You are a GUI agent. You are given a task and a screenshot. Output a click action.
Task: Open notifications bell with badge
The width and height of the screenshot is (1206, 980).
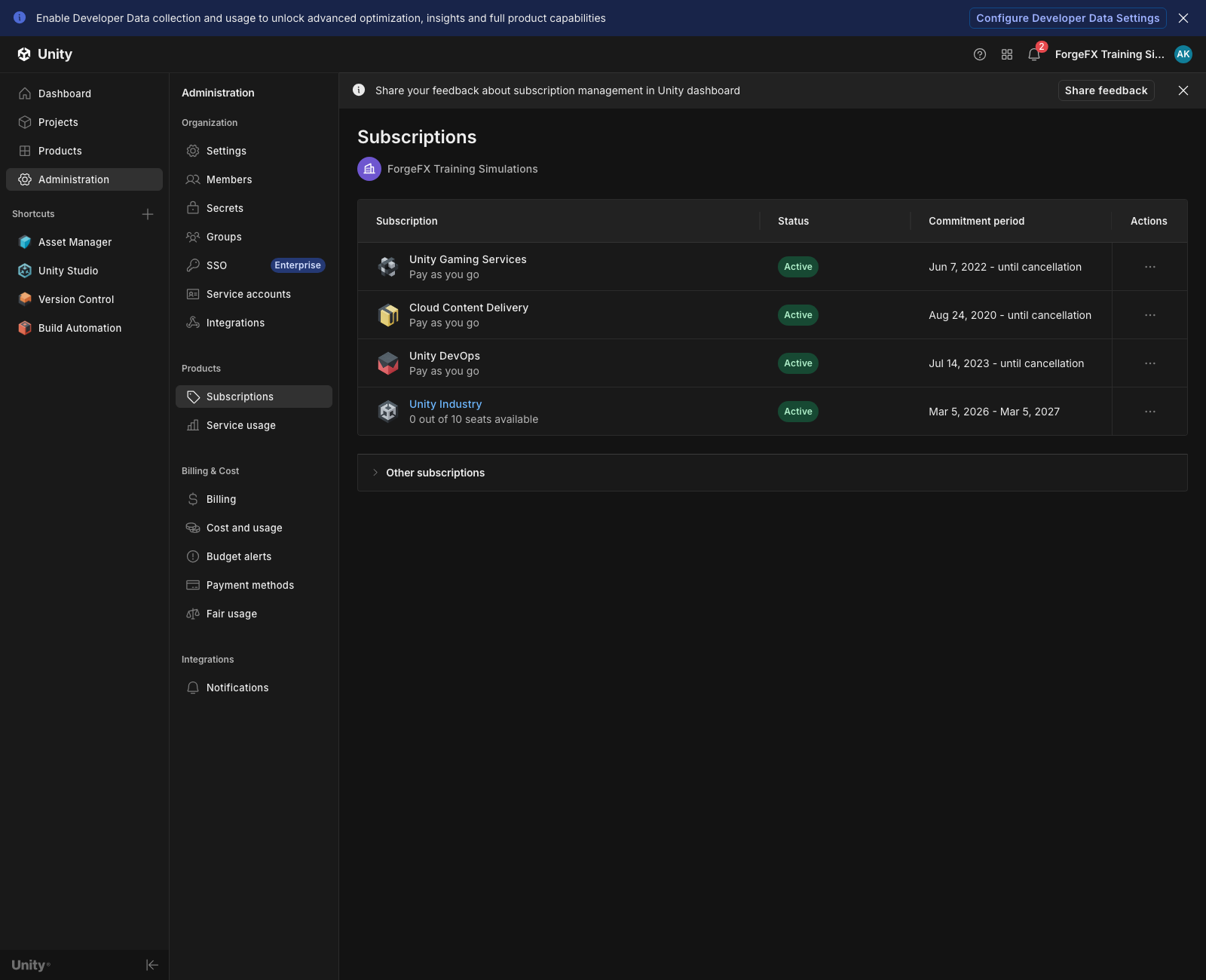click(1034, 54)
